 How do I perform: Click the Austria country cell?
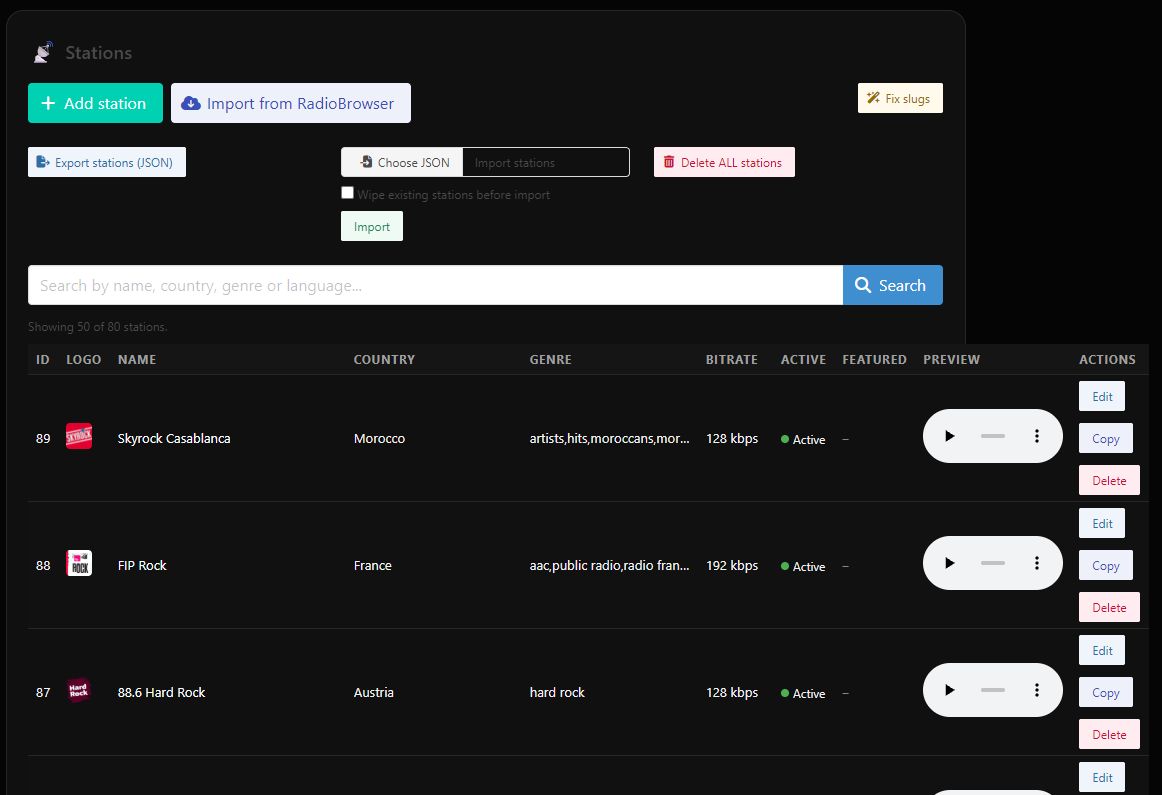(374, 692)
